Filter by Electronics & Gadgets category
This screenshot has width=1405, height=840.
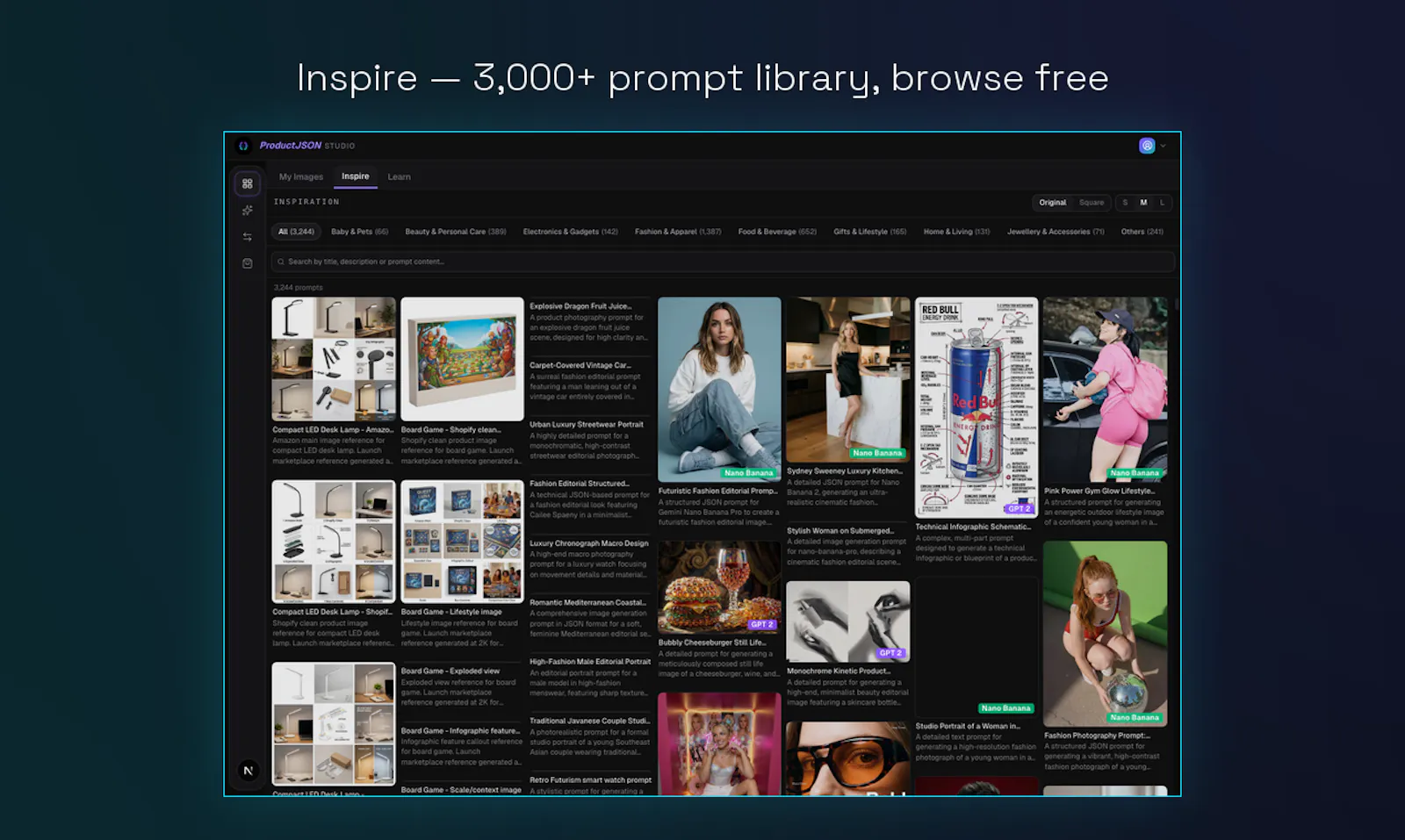[571, 232]
